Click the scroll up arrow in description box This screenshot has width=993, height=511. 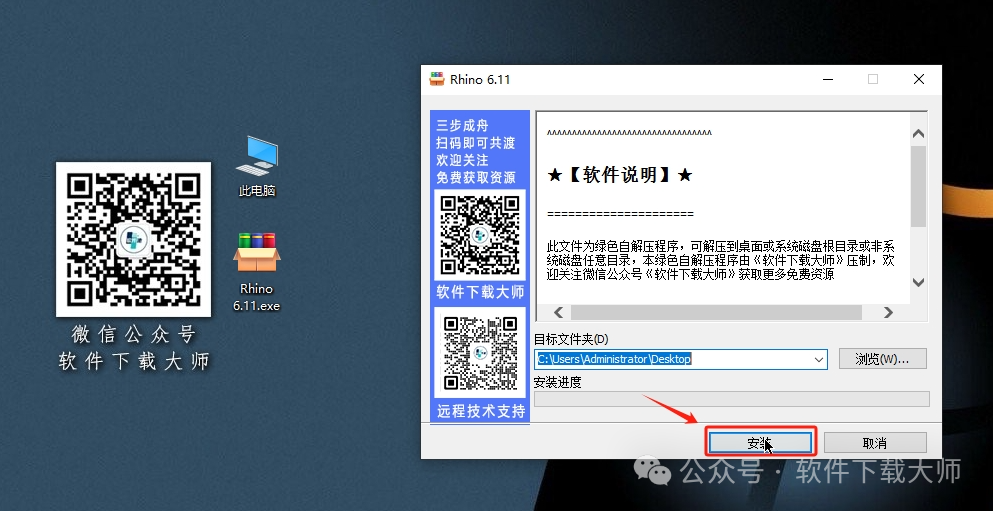tap(919, 134)
